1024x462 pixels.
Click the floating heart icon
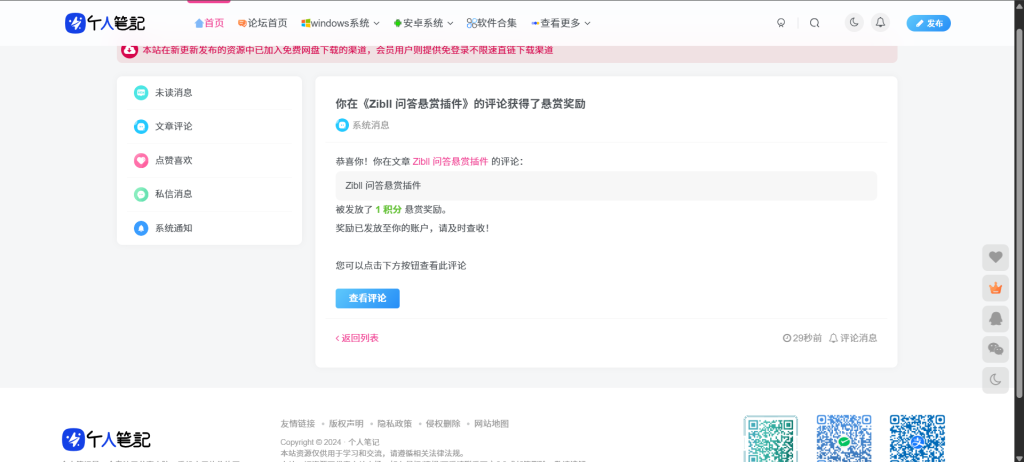pos(995,257)
